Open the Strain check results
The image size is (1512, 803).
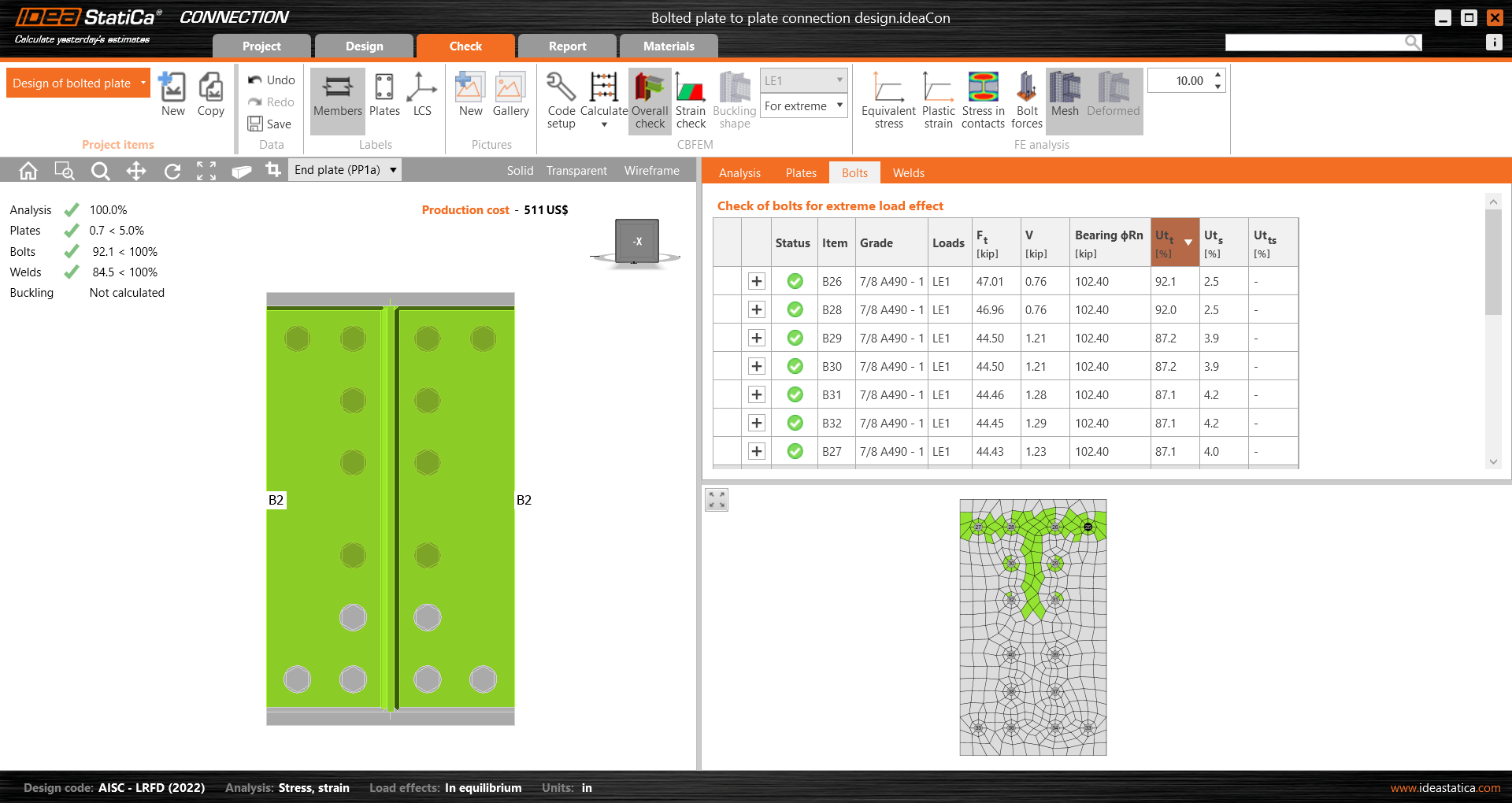click(690, 101)
